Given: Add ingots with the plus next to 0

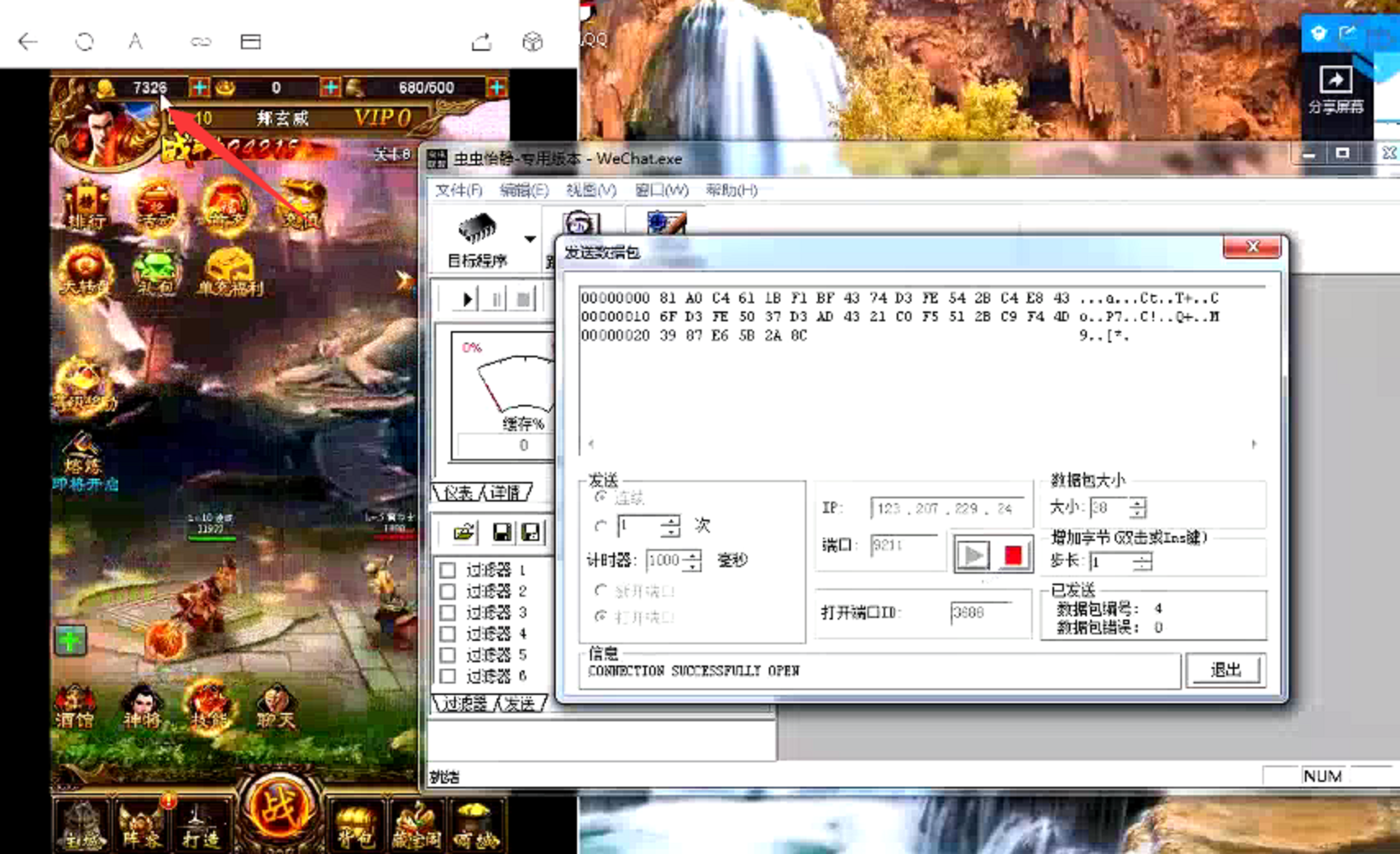Looking at the screenshot, I should point(330,87).
